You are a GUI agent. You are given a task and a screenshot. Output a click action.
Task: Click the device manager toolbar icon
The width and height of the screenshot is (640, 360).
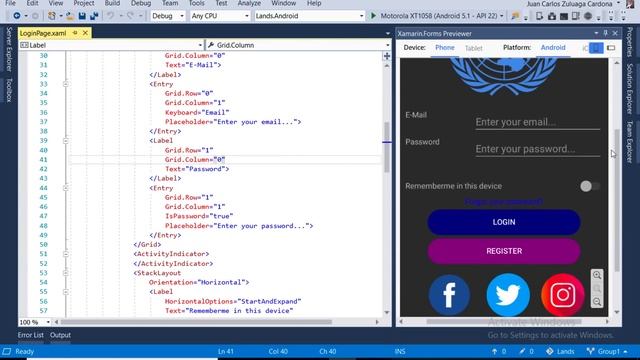coord(540,16)
